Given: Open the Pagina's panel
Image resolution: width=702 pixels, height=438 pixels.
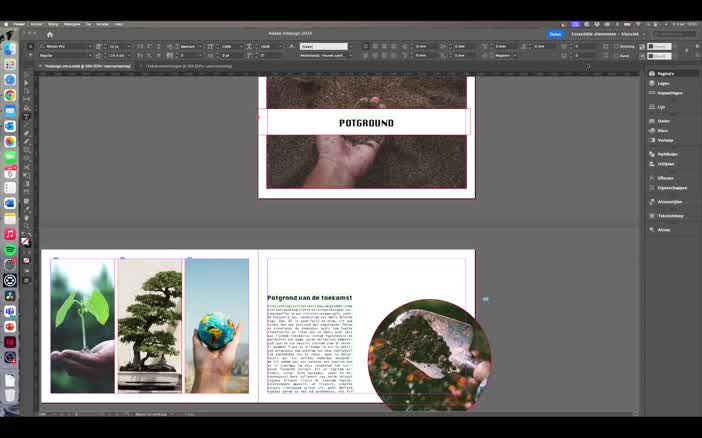Looking at the screenshot, I should (x=665, y=73).
